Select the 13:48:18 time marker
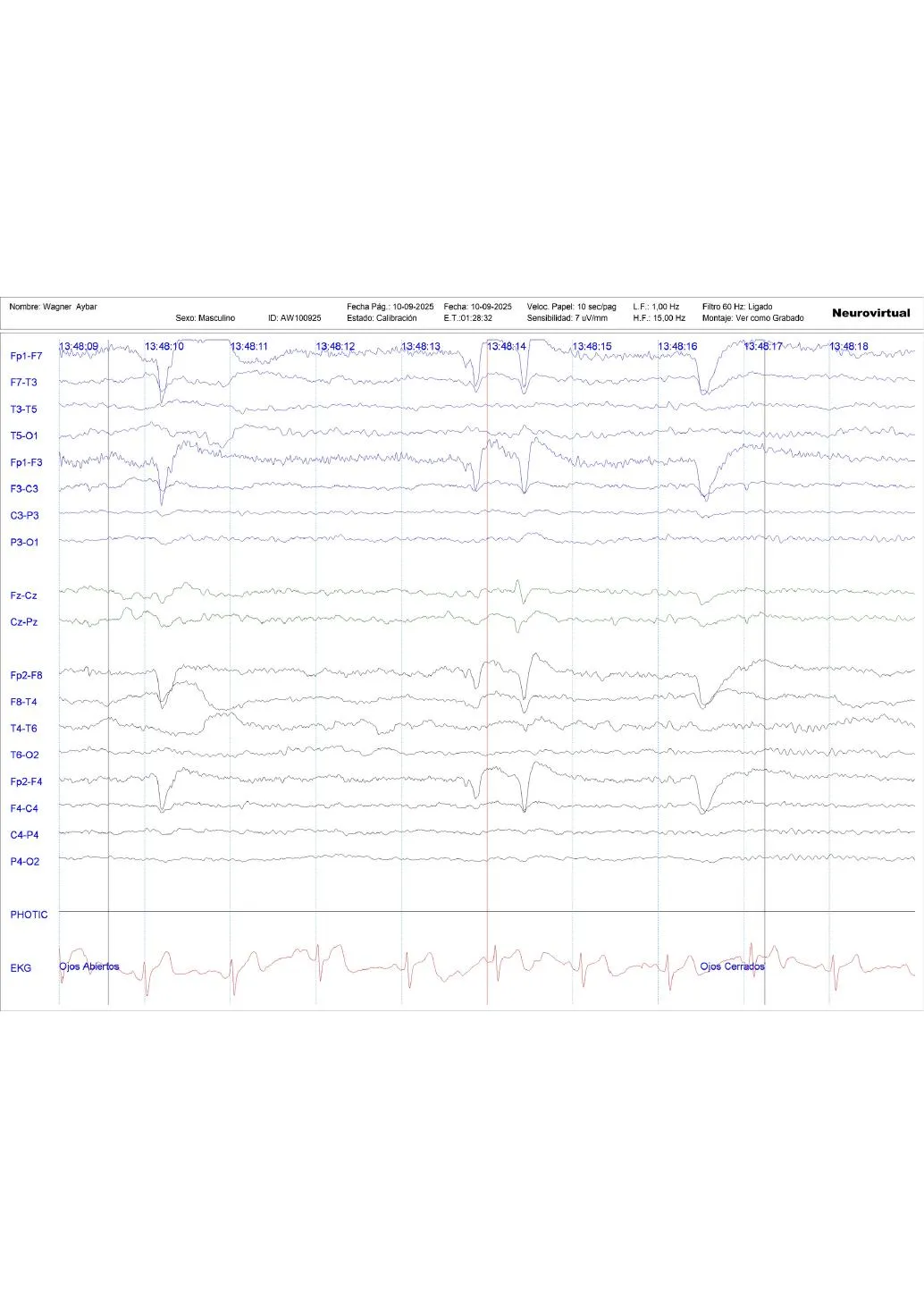The image size is (924, 1308). (849, 346)
